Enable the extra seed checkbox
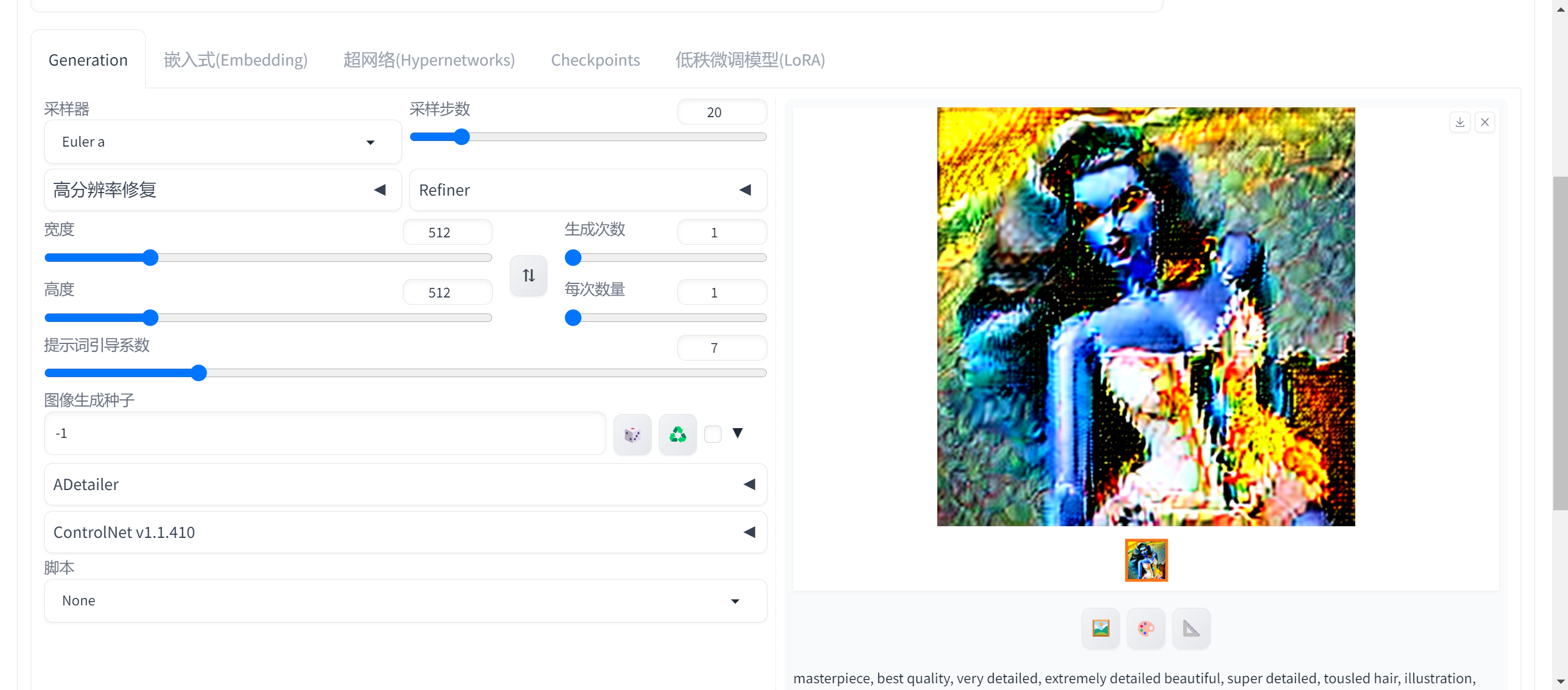1568x690 pixels. click(713, 434)
